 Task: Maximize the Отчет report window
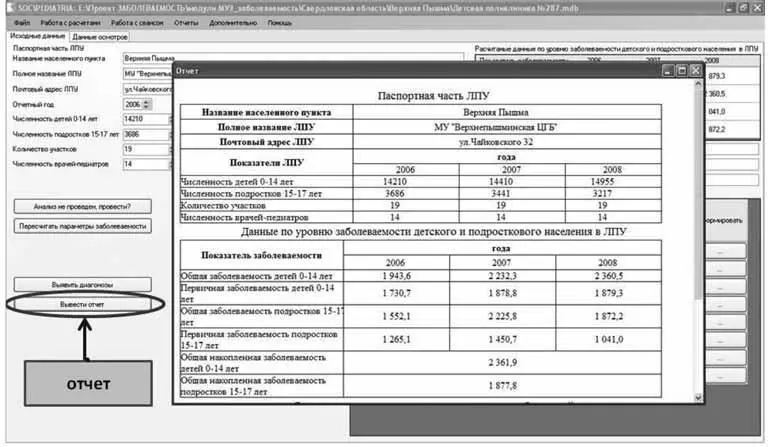click(x=682, y=71)
